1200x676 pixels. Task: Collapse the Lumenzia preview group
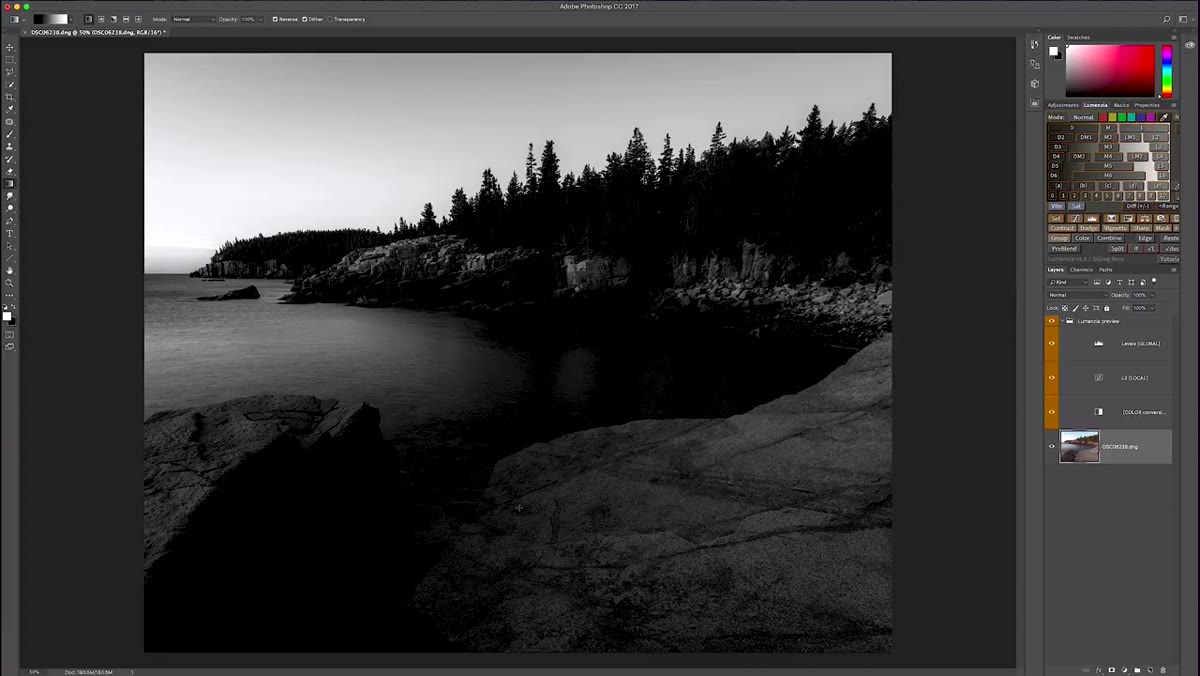coord(1062,321)
